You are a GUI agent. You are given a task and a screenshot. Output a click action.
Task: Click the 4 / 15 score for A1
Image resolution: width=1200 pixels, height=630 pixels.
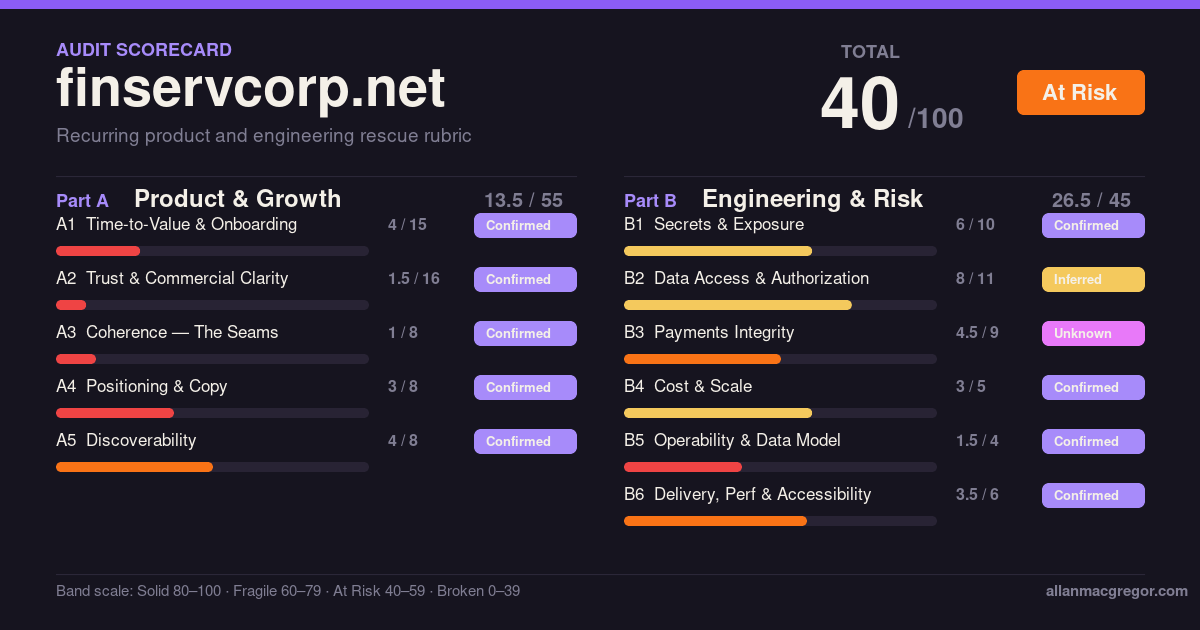click(x=407, y=225)
